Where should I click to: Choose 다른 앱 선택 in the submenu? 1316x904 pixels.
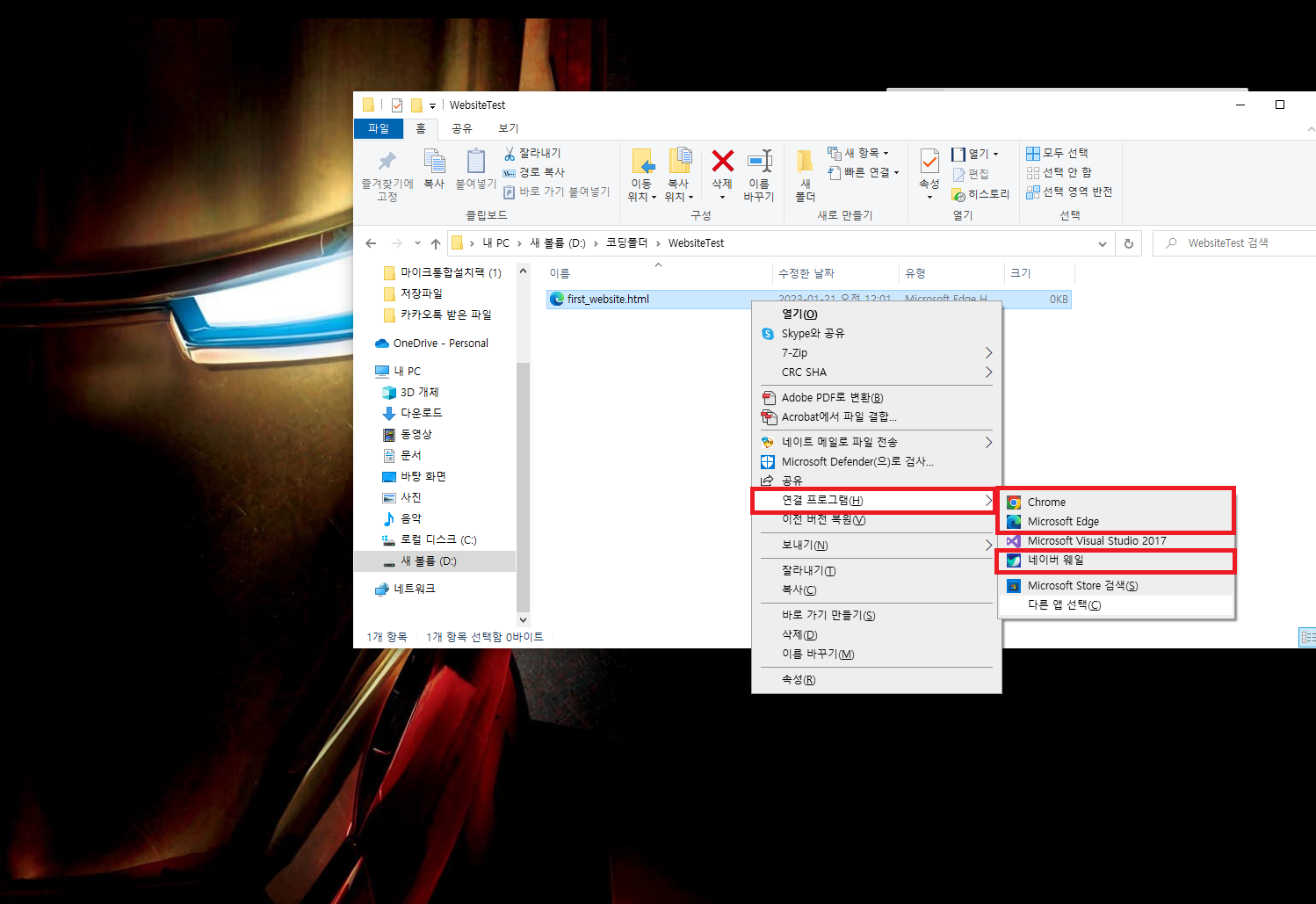1117,604
